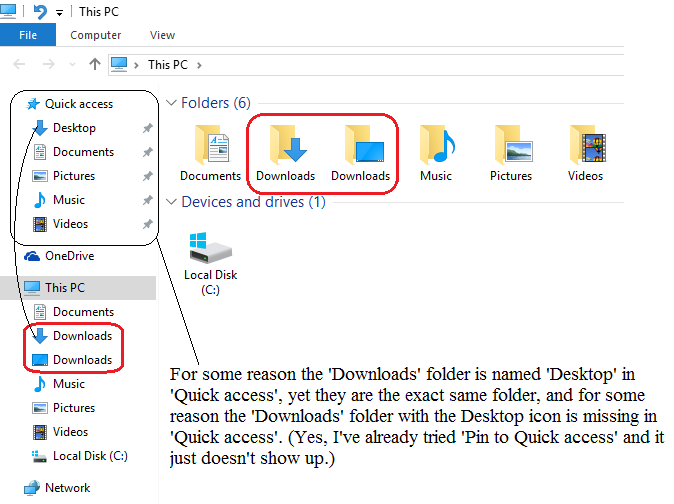Open Documents under This PC in sidebar
The width and height of the screenshot is (674, 504).
click(83, 312)
